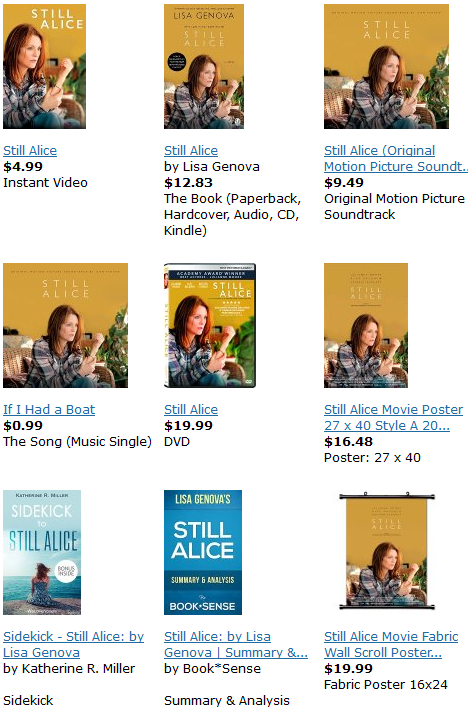Click the soundtrack album cover thumbnail
This screenshot has width=468, height=710.
pyautogui.click(x=387, y=67)
